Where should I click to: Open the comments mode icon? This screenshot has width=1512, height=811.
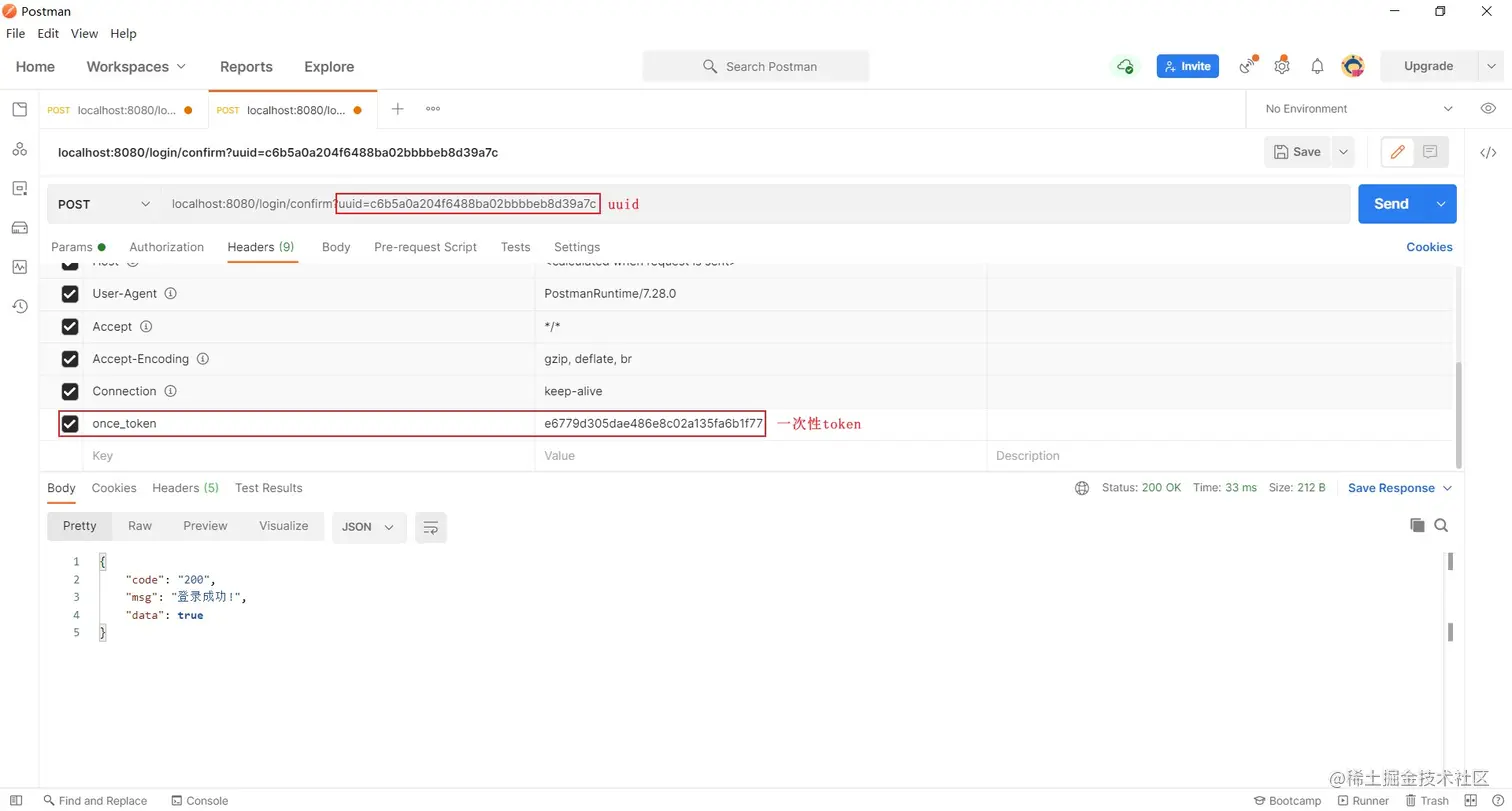1430,152
